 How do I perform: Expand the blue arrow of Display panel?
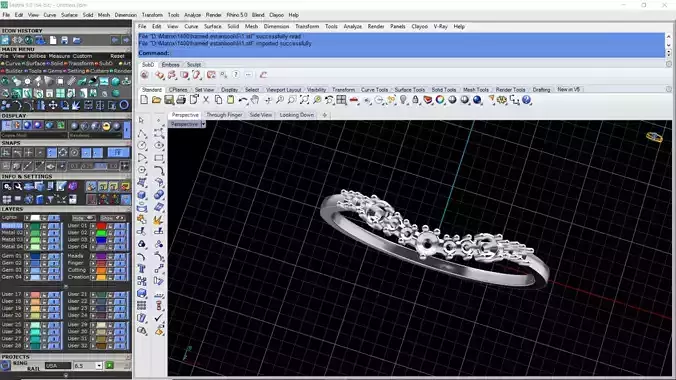tap(127, 129)
